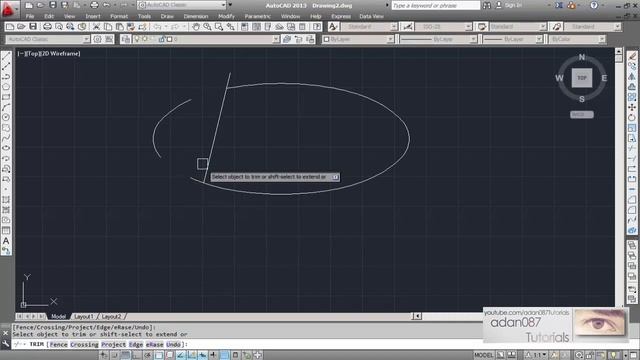Screen dimensions: 640x360
Task: Select the Circle draw tool
Action: 6,118
